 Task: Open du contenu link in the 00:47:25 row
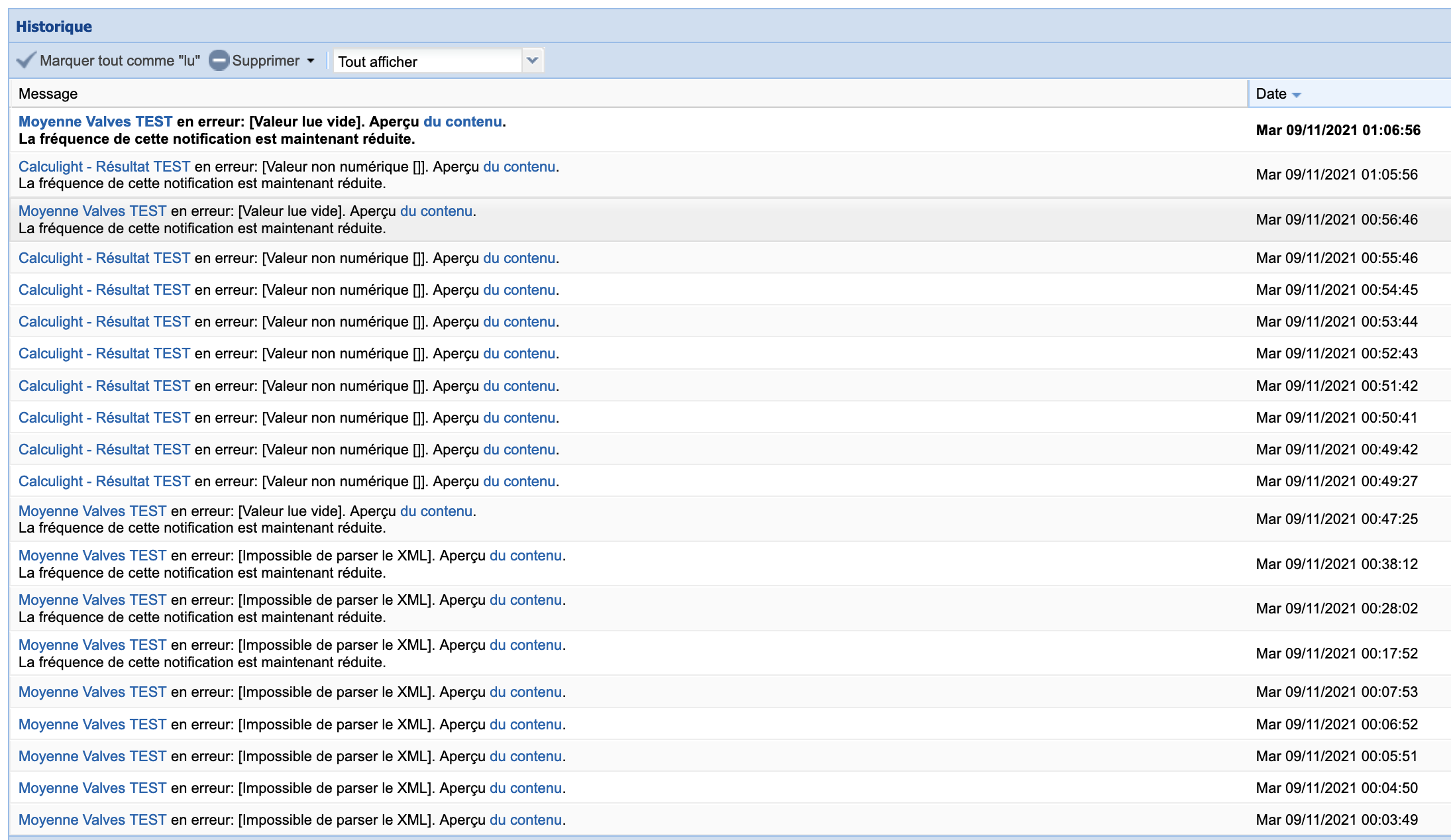tap(436, 511)
